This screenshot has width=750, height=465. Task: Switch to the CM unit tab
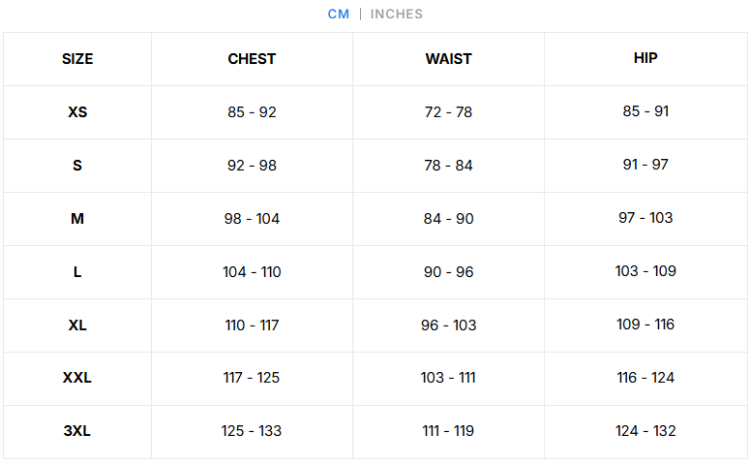pyautogui.click(x=339, y=14)
